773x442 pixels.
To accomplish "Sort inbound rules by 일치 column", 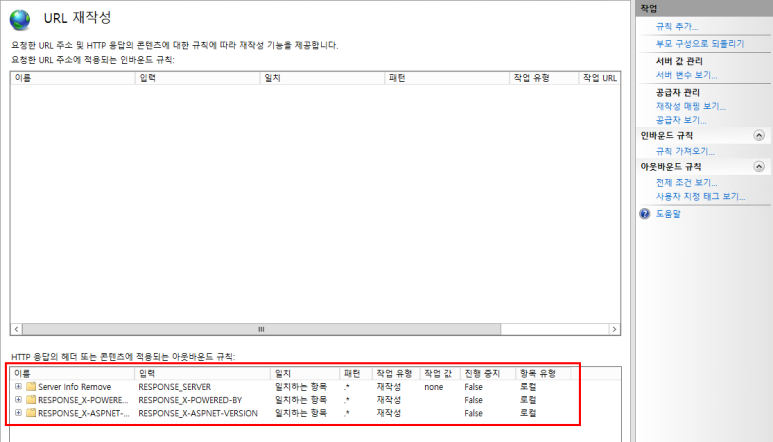I will click(322, 78).
